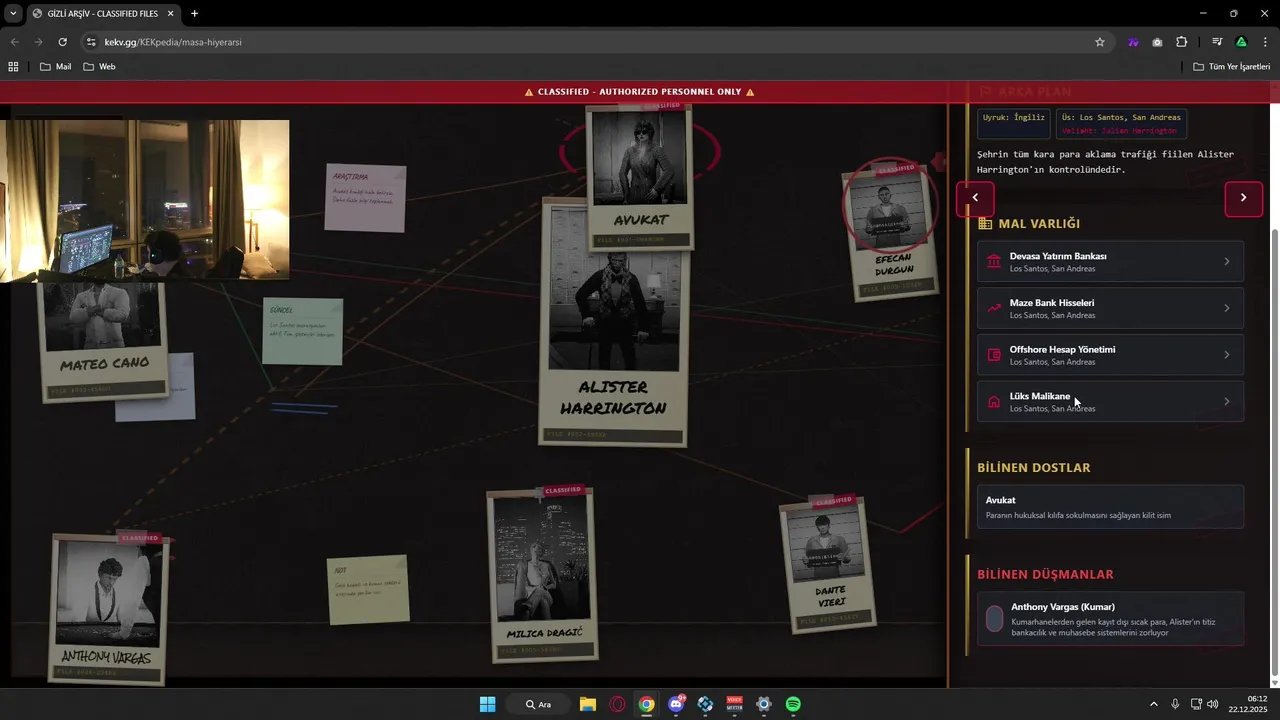Reload the page

point(62,42)
